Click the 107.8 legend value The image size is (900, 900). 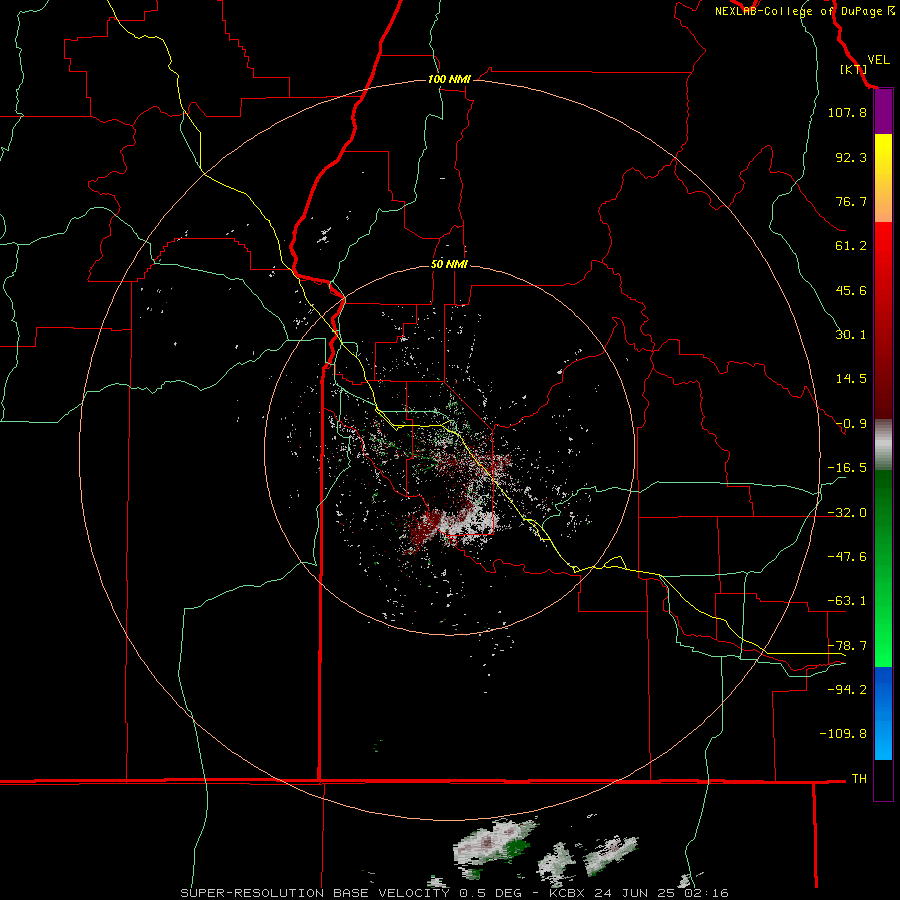847,112
